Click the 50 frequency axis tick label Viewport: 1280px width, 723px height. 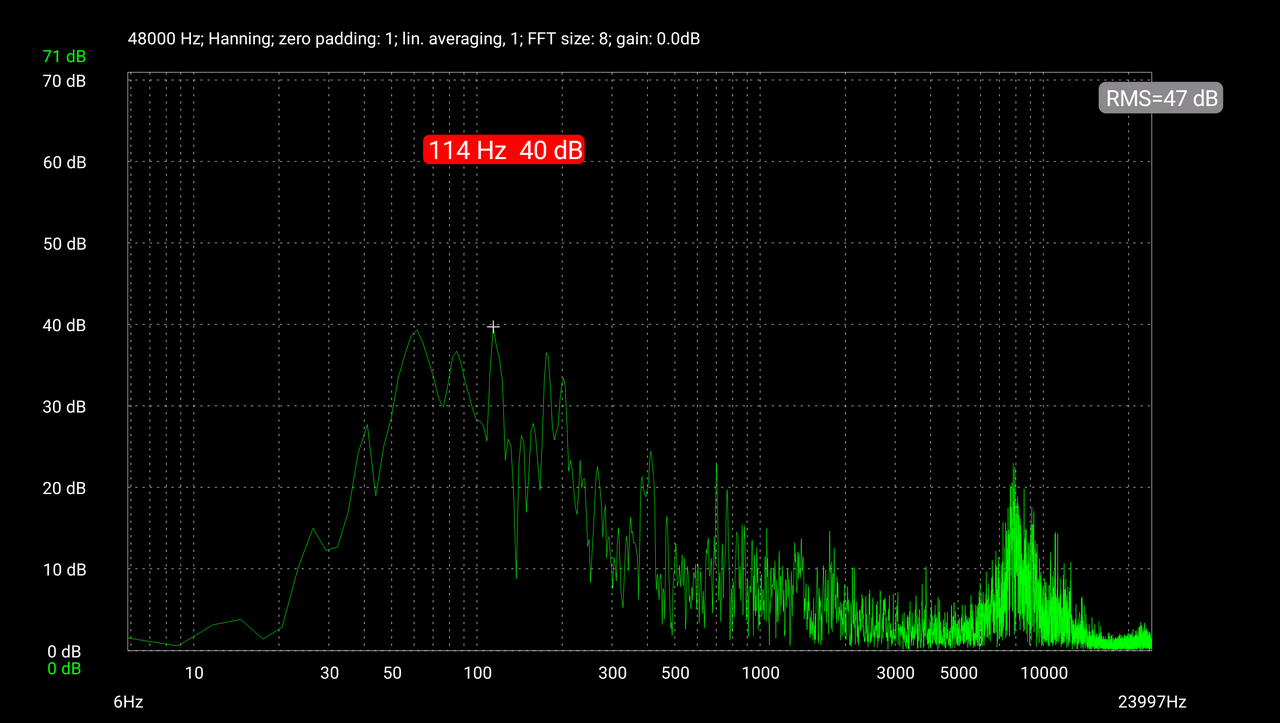tap(392, 673)
